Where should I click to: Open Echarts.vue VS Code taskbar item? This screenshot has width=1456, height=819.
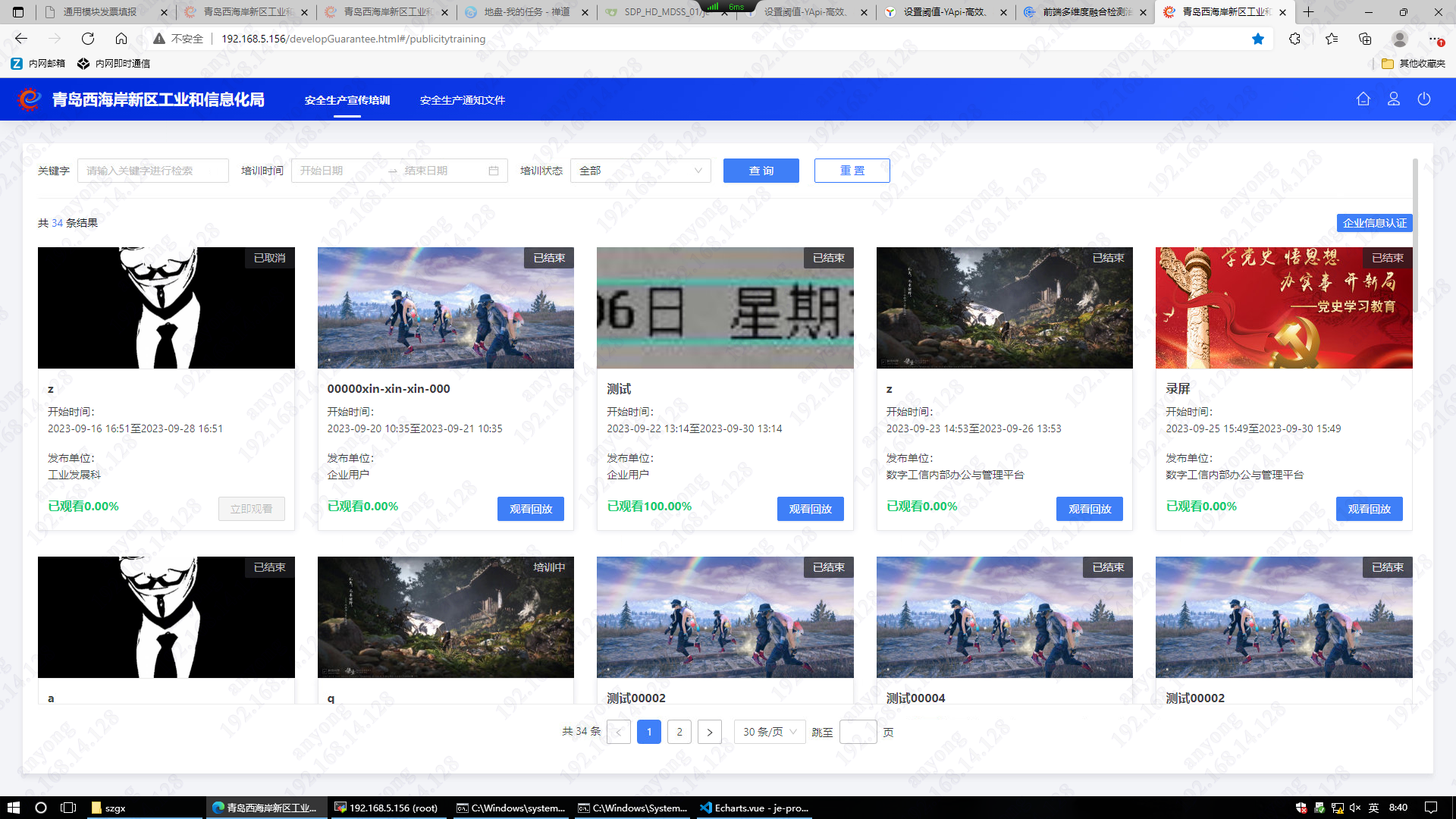coord(755,808)
